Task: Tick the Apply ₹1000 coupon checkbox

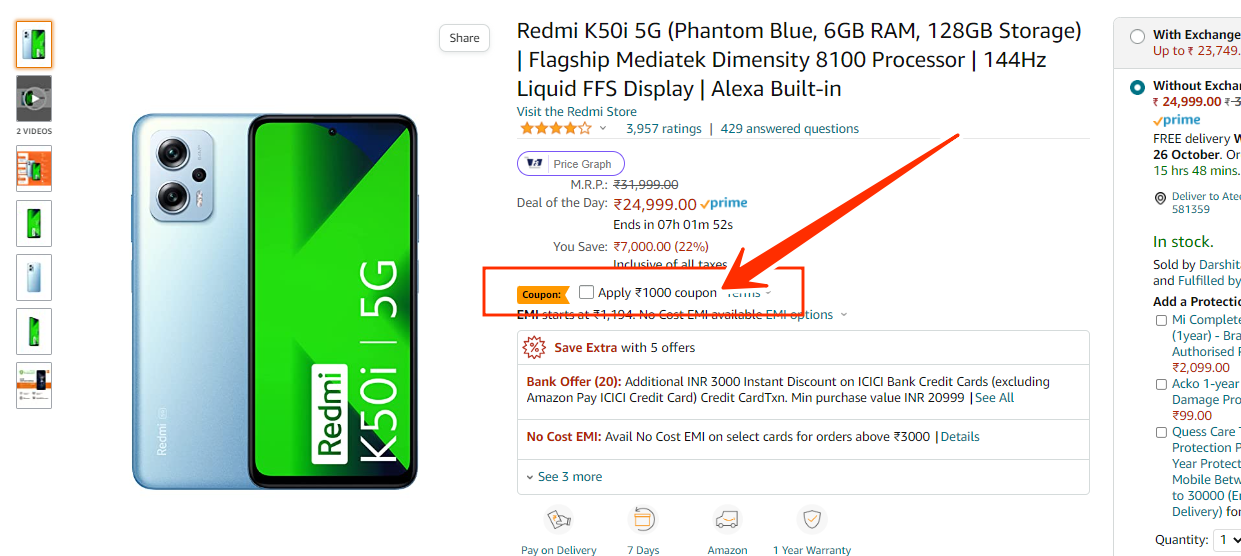Action: [x=586, y=293]
